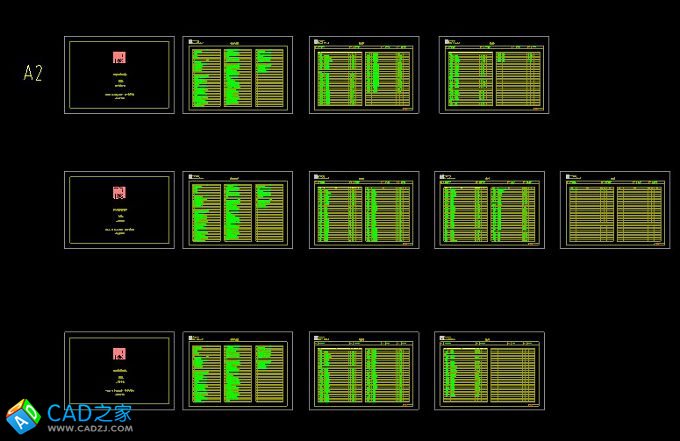Viewport: 680px width, 441px height.
Task: Pick the third sheet in the middle row
Action: point(364,209)
